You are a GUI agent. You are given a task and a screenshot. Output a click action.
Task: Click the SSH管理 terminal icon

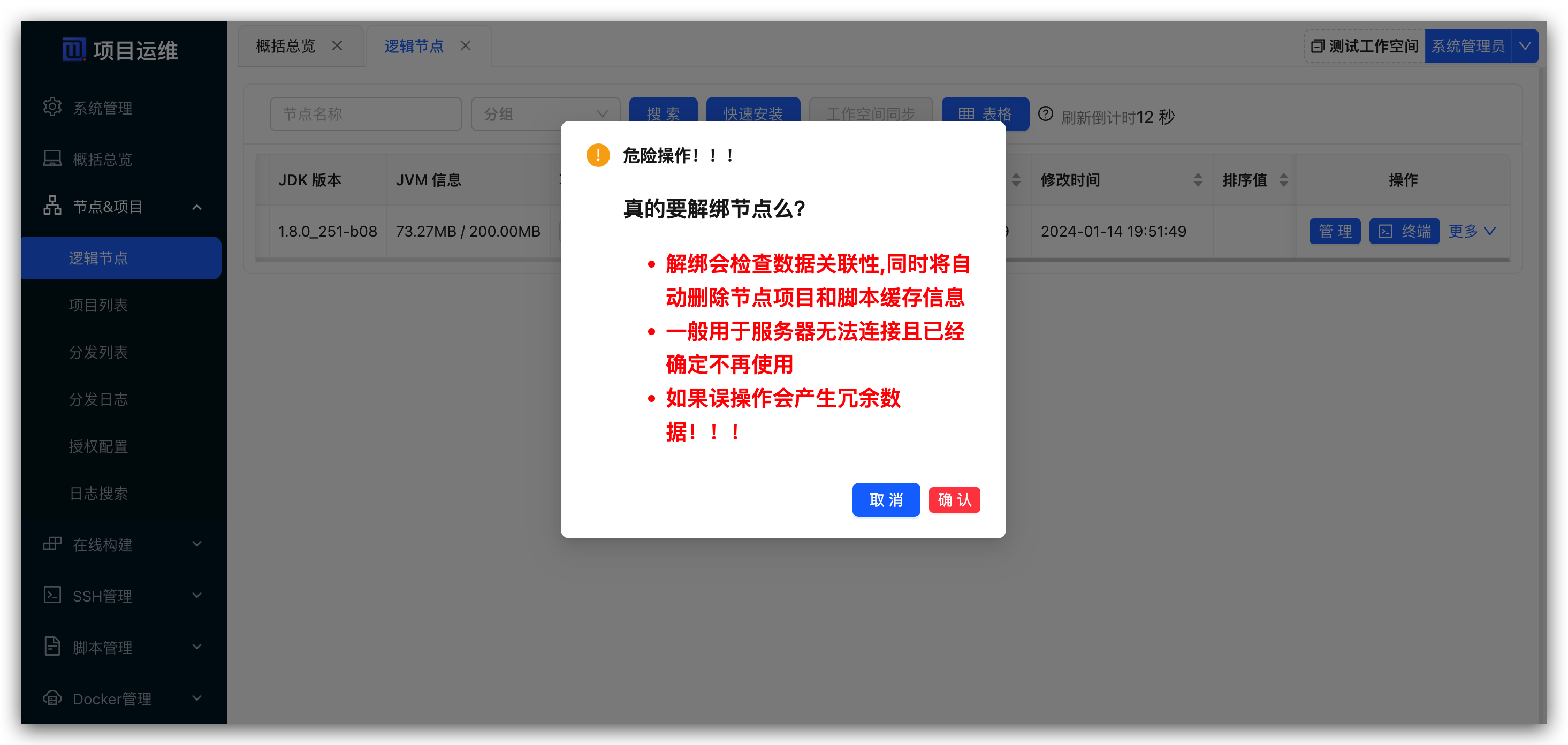(x=52, y=595)
